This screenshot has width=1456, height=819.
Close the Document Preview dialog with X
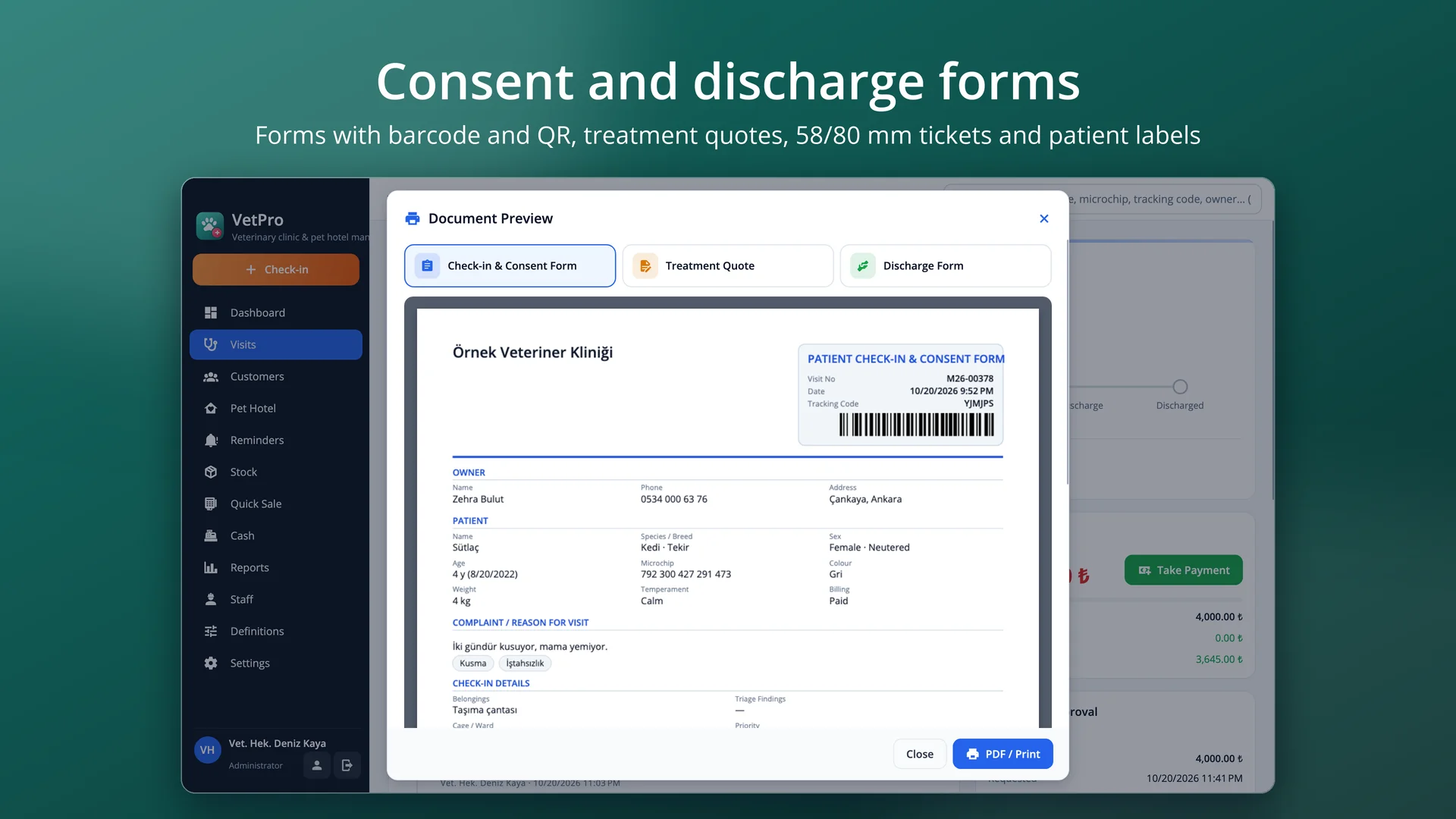pos(1044,218)
